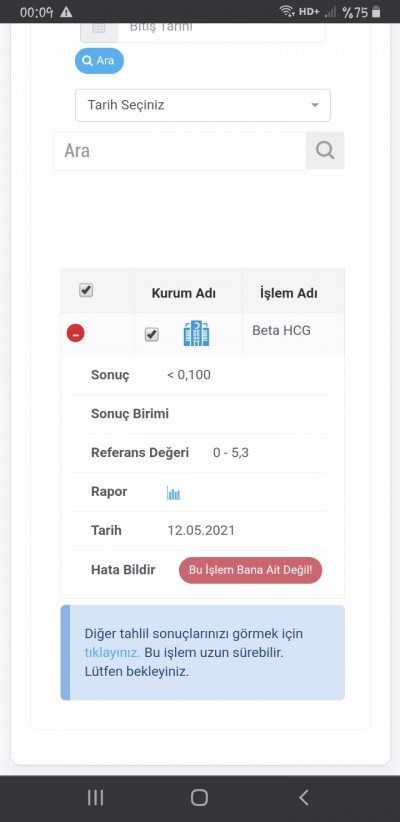Click the blue hospital building icon
The height and width of the screenshot is (822, 400).
coord(196,333)
